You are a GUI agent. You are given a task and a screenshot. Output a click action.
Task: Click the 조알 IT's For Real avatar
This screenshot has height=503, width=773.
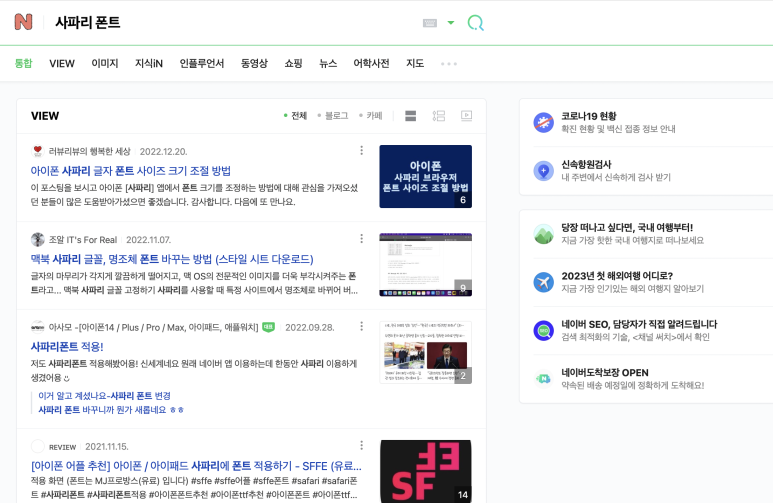point(37,239)
